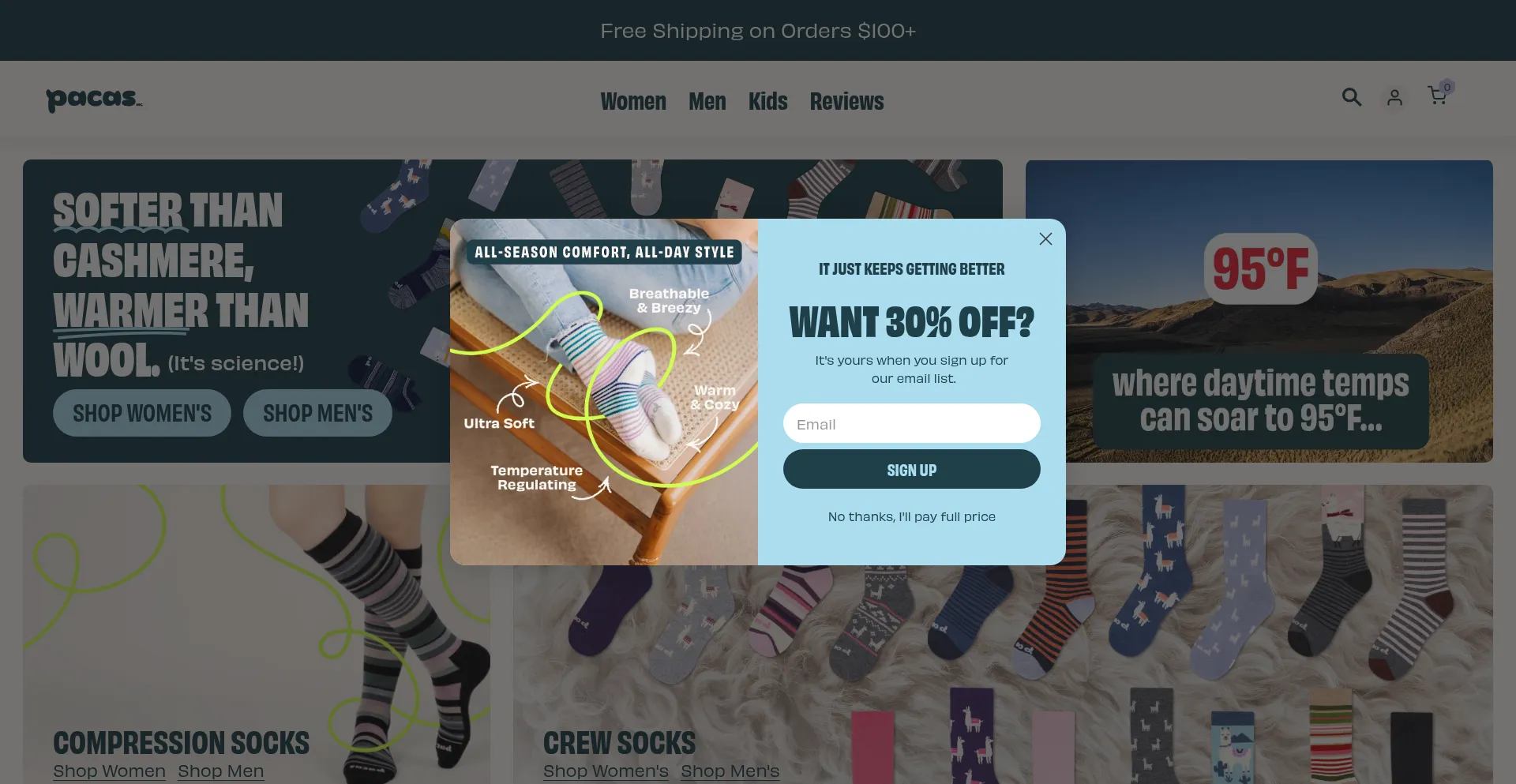The height and width of the screenshot is (784, 1516).
Task: View the shopping cart icon
Action: [x=1438, y=96]
